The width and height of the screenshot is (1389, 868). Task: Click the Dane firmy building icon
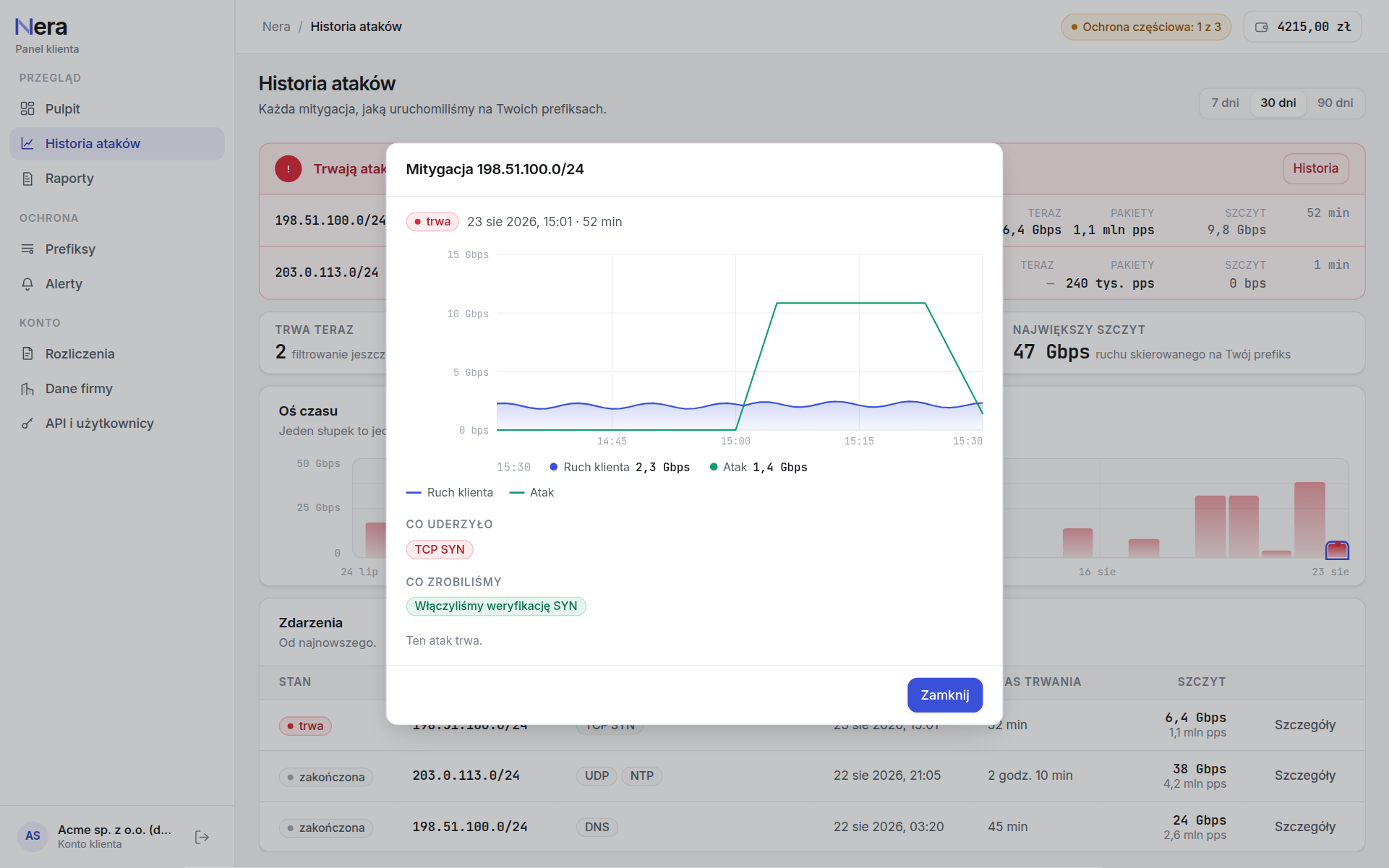coord(27,389)
